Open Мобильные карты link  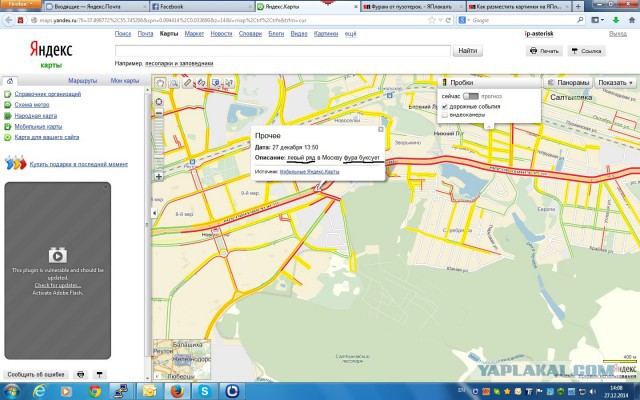(x=38, y=127)
